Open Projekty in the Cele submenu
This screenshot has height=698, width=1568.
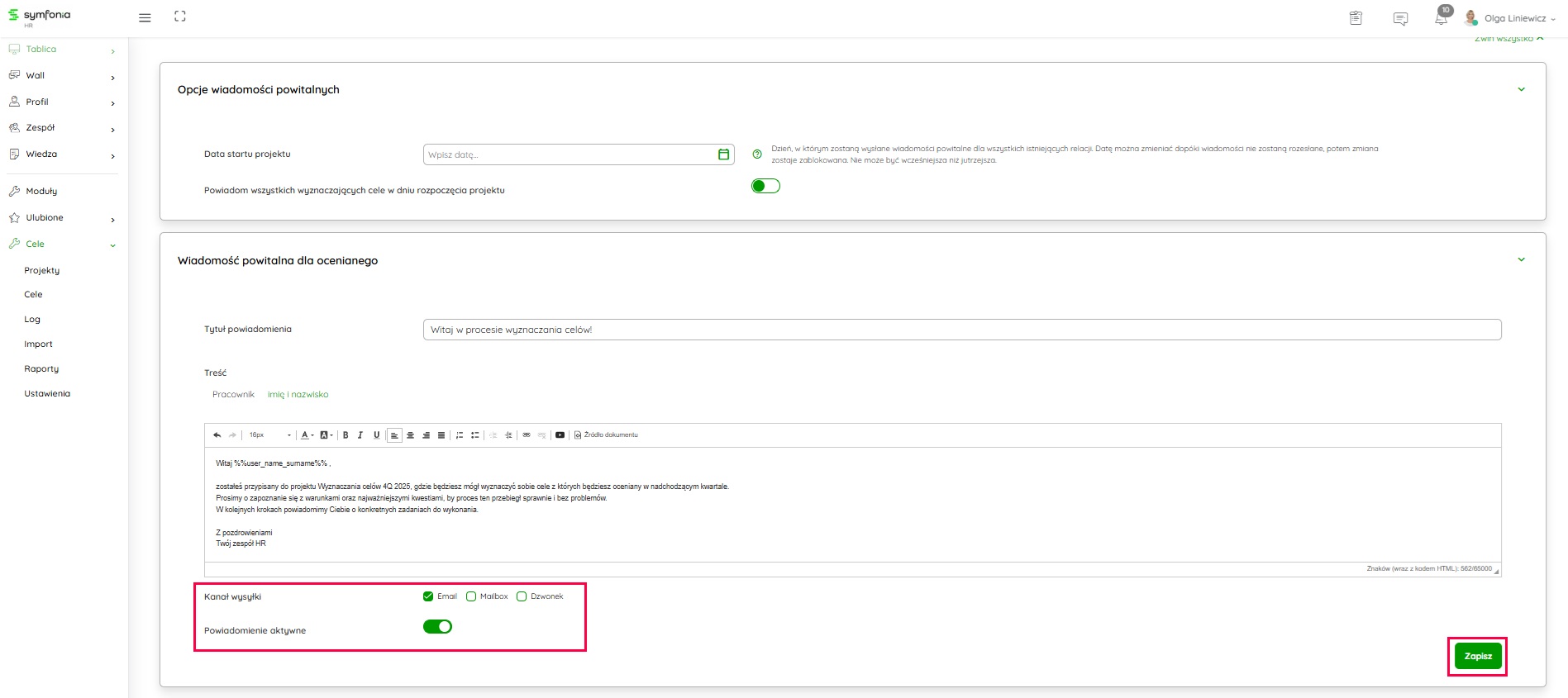point(42,271)
